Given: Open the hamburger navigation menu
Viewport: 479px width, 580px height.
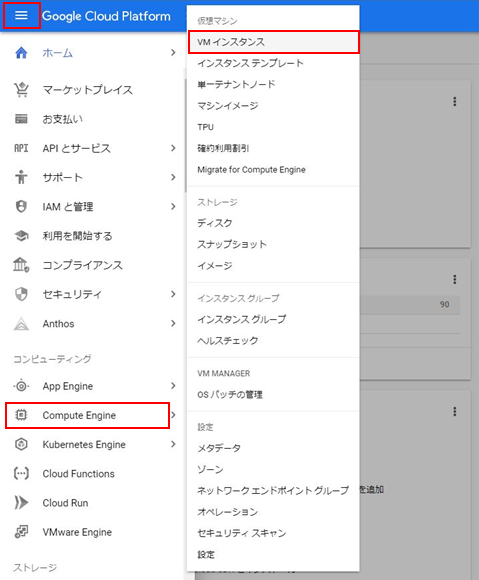Looking at the screenshot, I should [x=21, y=15].
